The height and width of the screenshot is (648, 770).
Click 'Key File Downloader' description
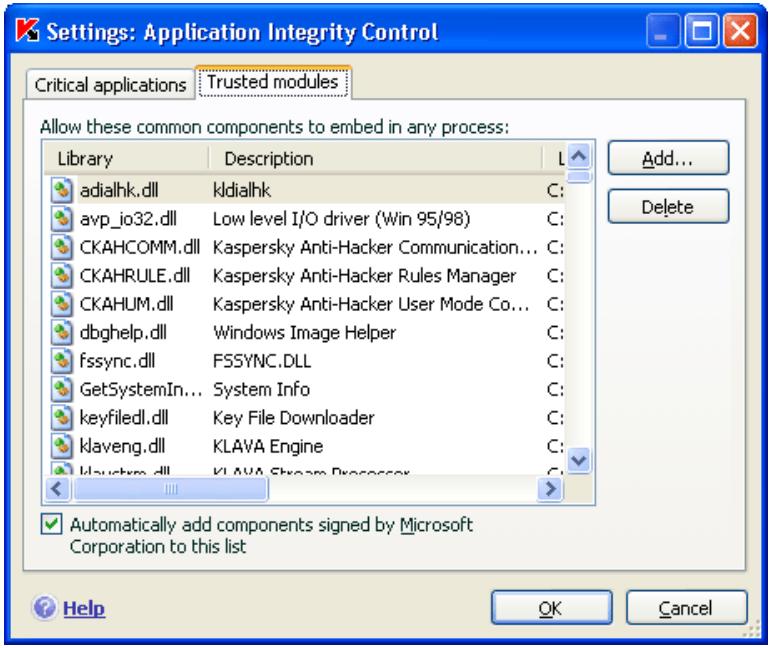294,418
